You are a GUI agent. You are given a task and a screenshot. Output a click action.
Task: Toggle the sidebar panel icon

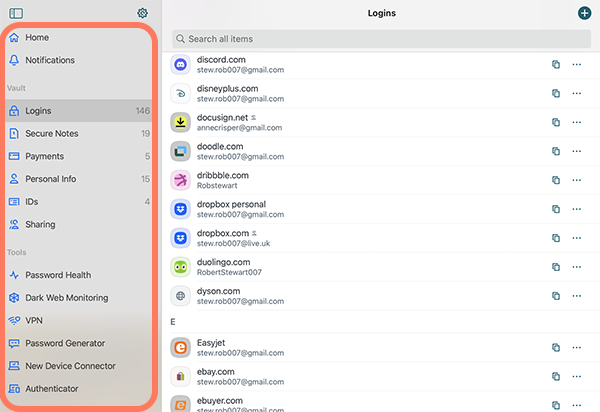[16, 13]
